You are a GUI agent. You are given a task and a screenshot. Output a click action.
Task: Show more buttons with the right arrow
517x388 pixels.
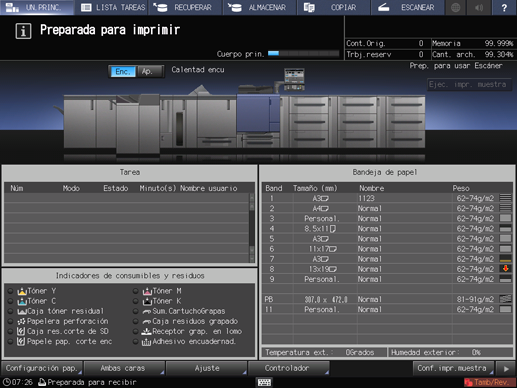point(506,368)
